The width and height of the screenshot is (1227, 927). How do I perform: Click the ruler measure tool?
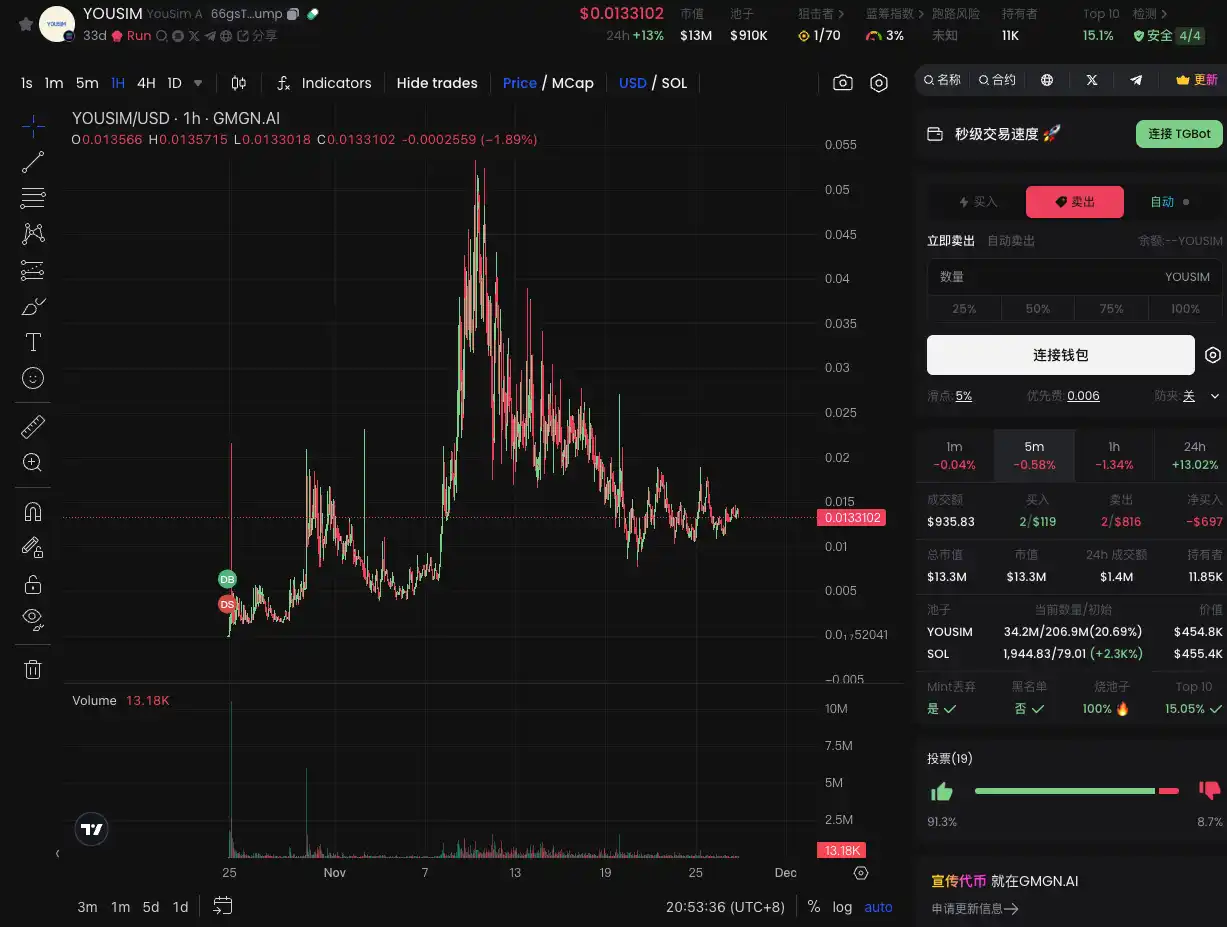pyautogui.click(x=33, y=428)
